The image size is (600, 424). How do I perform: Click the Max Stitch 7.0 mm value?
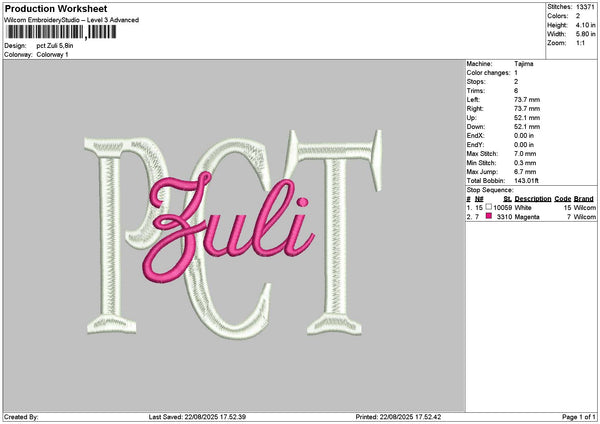tap(525, 153)
